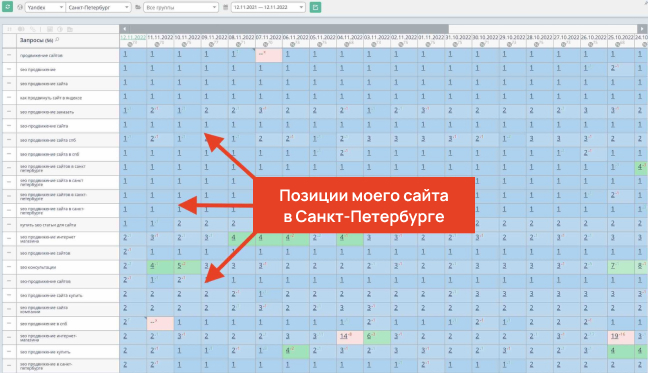Open the 12.11.2021 — 12.11.2022 date range dropdown

(268, 7)
